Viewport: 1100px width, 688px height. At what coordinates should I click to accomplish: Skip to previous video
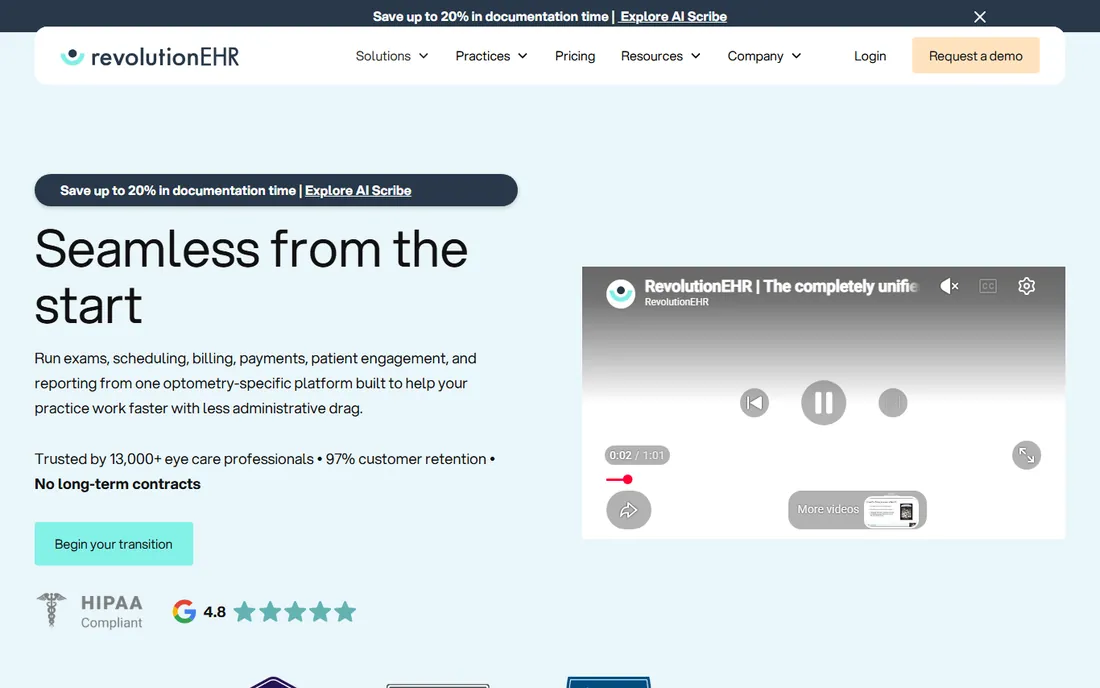[754, 403]
